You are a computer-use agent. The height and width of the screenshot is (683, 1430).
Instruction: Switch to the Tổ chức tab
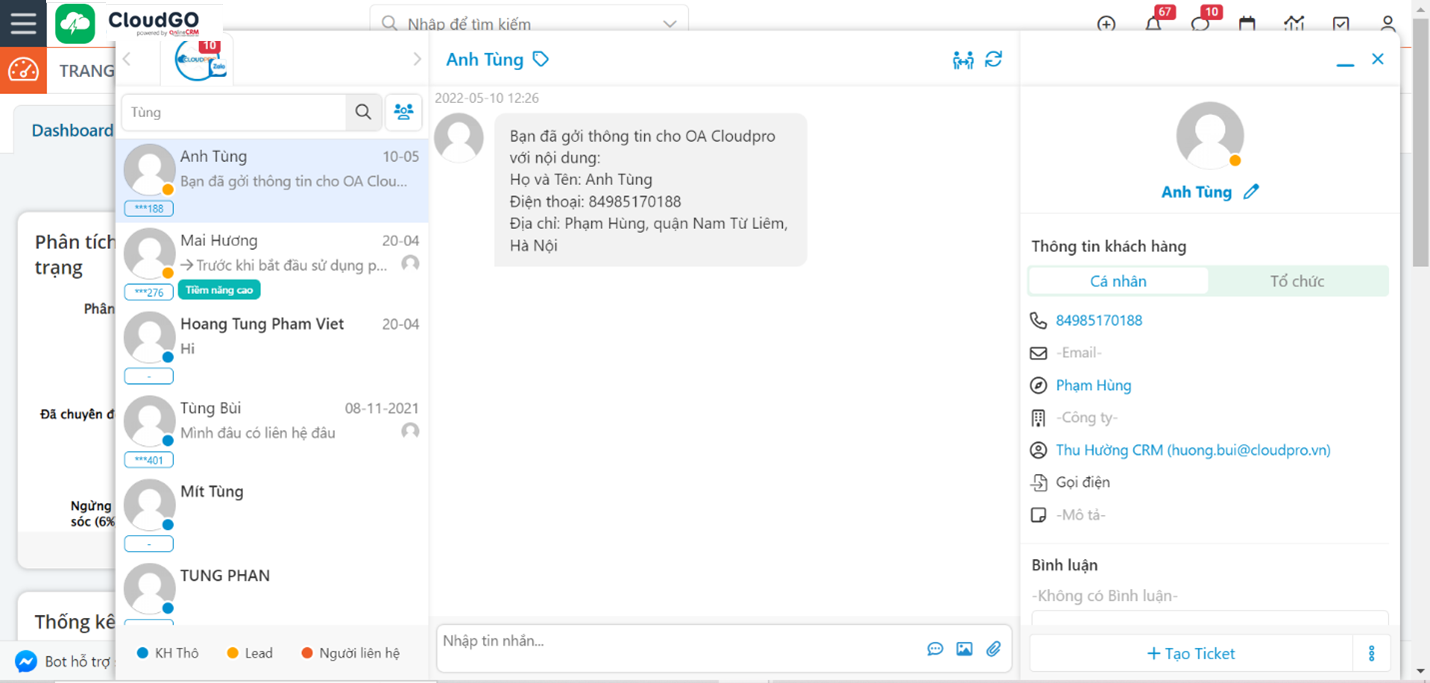point(1298,281)
